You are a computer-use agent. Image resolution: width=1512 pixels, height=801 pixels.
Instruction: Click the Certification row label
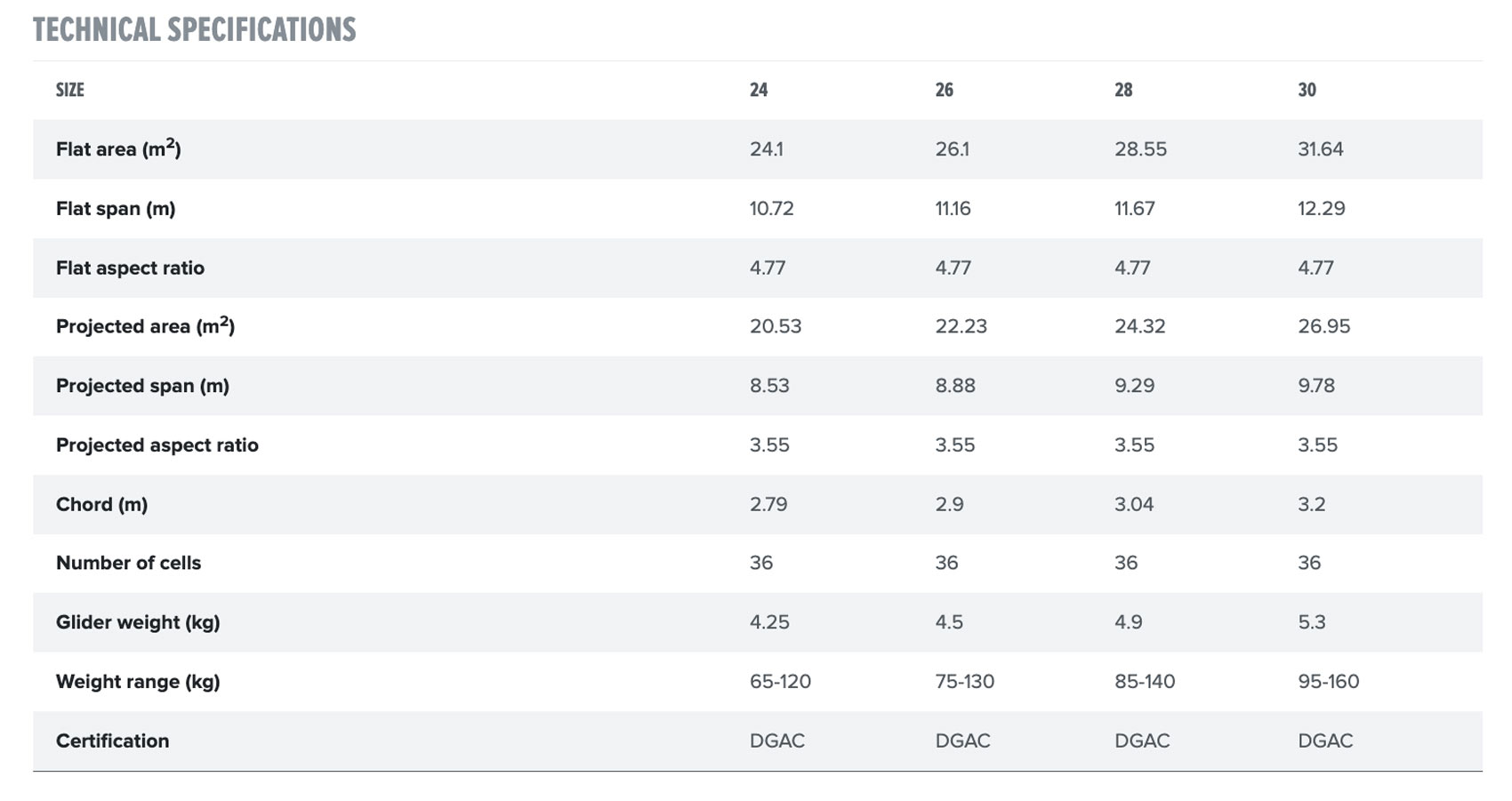(x=112, y=741)
